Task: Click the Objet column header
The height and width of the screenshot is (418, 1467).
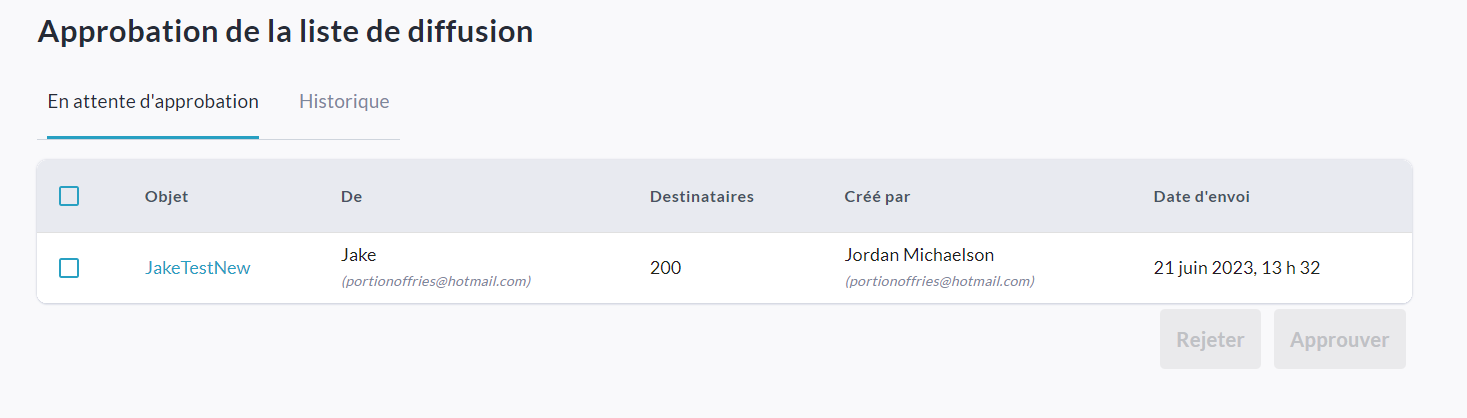Action: pos(166,197)
